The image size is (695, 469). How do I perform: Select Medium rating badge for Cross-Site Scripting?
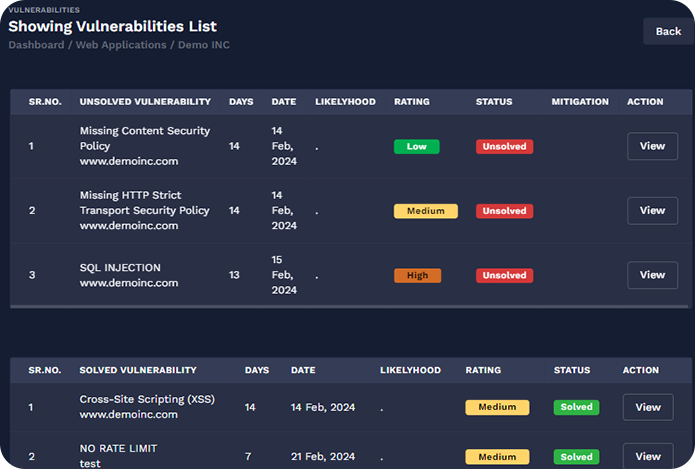497,407
